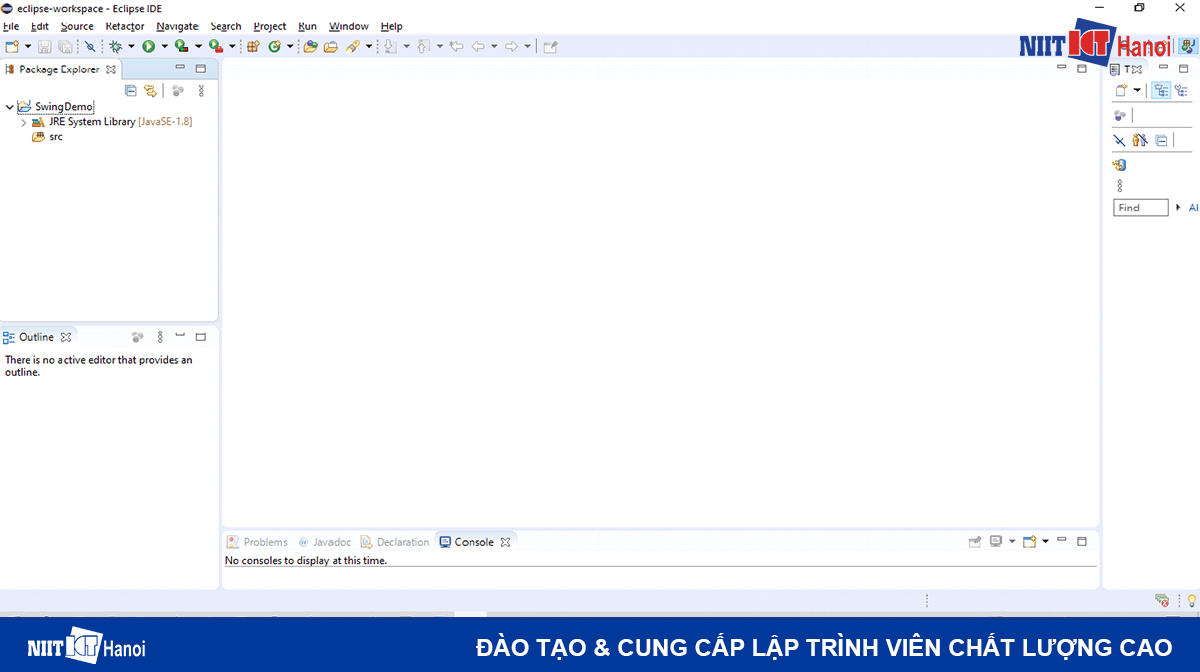Run the application using the green Run icon
1200x672 pixels.
point(147,46)
